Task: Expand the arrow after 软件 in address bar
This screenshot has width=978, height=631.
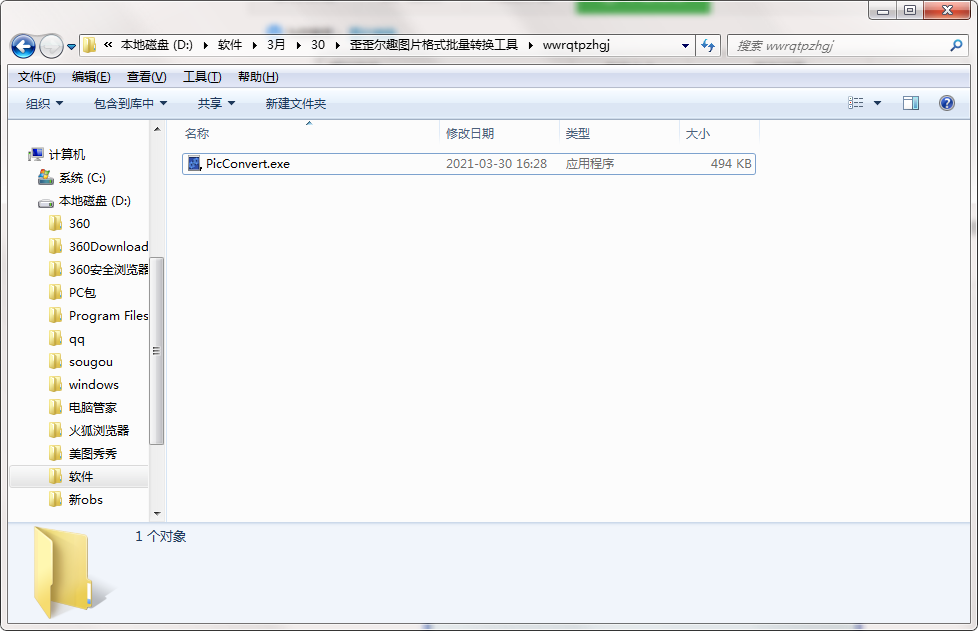Action: (254, 46)
